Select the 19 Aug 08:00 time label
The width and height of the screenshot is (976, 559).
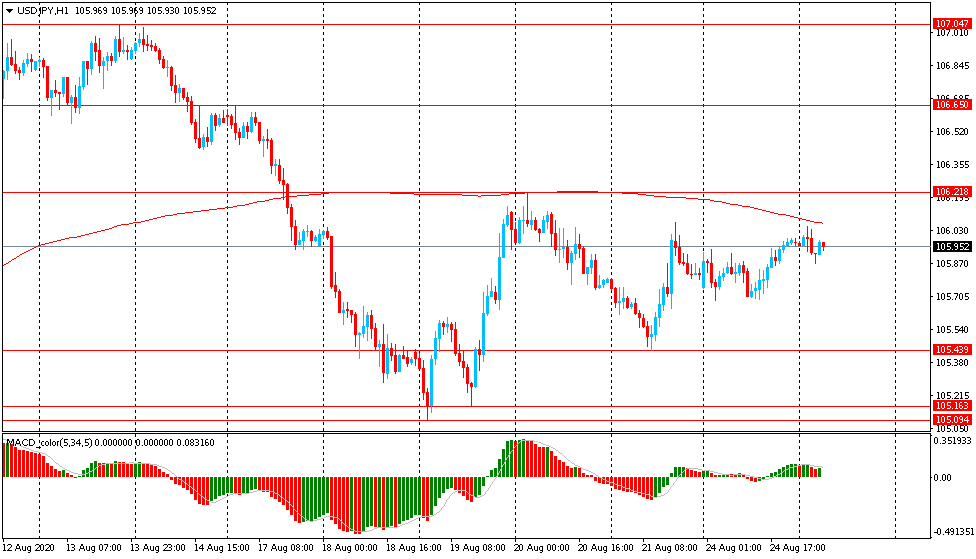click(x=478, y=548)
